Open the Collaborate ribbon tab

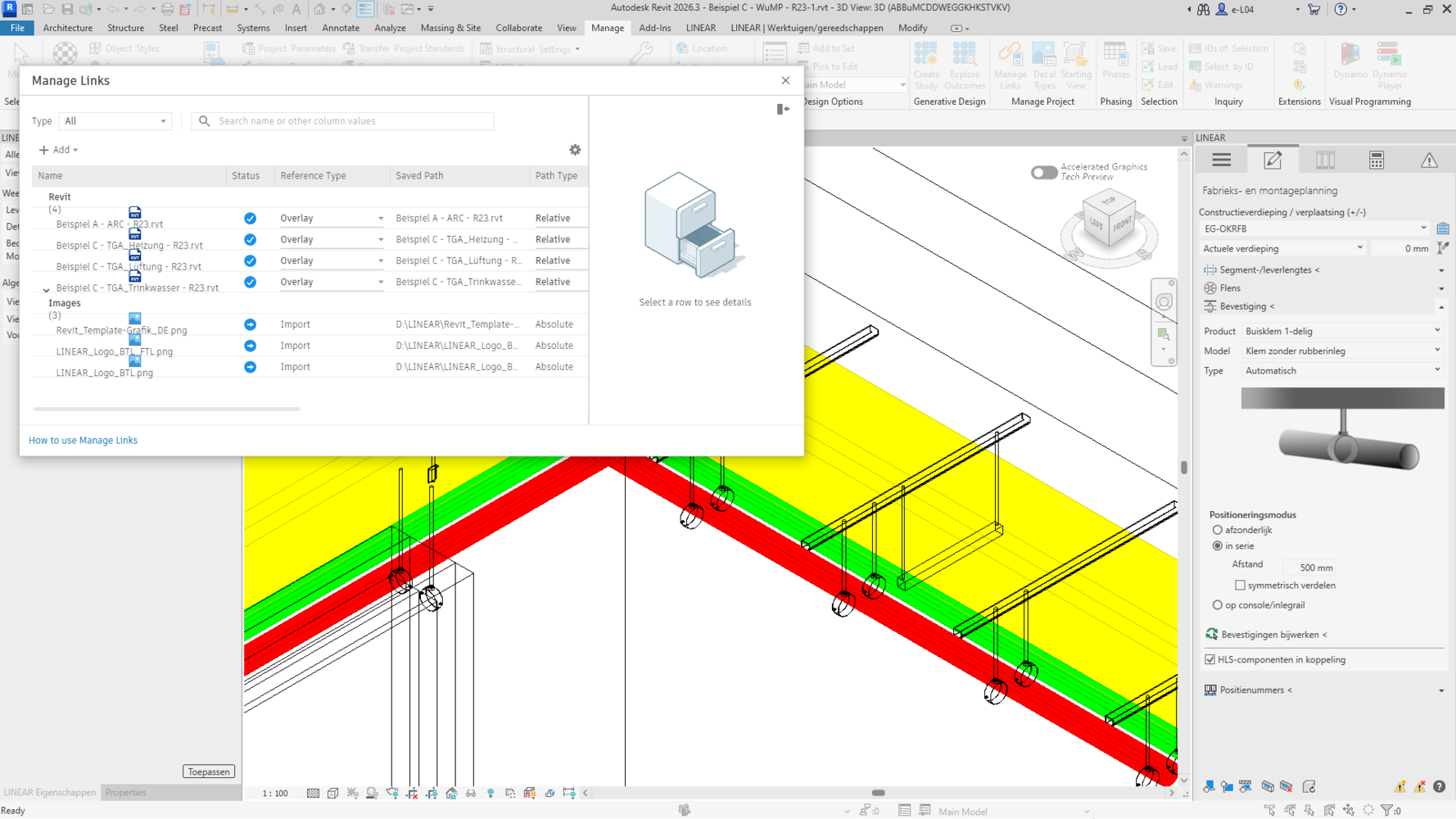point(518,28)
